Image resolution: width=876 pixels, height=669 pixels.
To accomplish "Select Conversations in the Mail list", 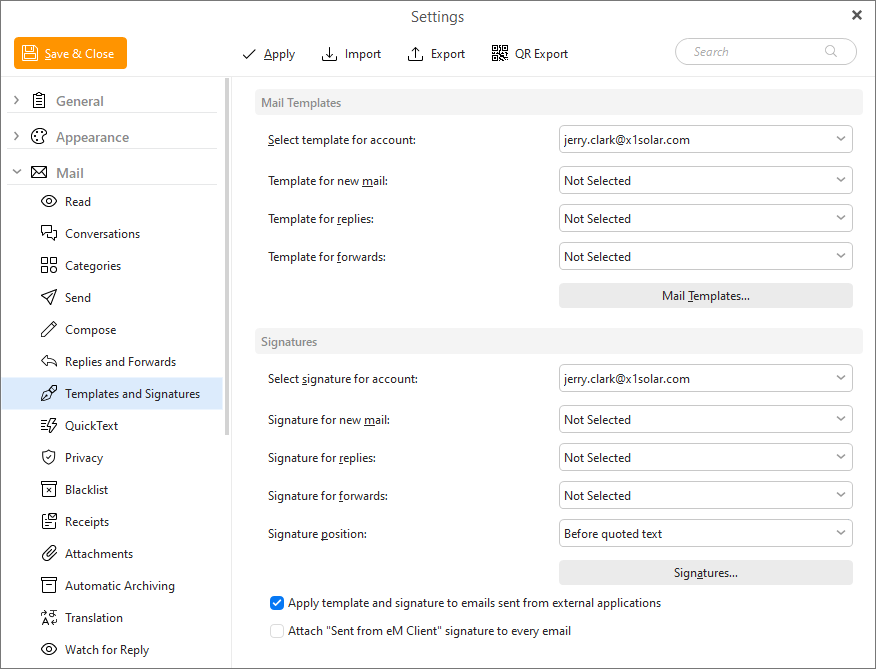I will click(x=102, y=234).
